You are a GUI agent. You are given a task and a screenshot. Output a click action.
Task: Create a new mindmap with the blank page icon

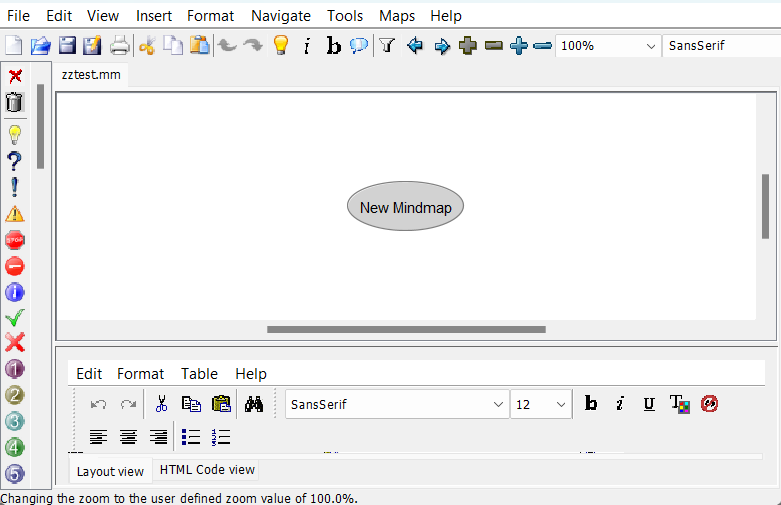point(14,46)
